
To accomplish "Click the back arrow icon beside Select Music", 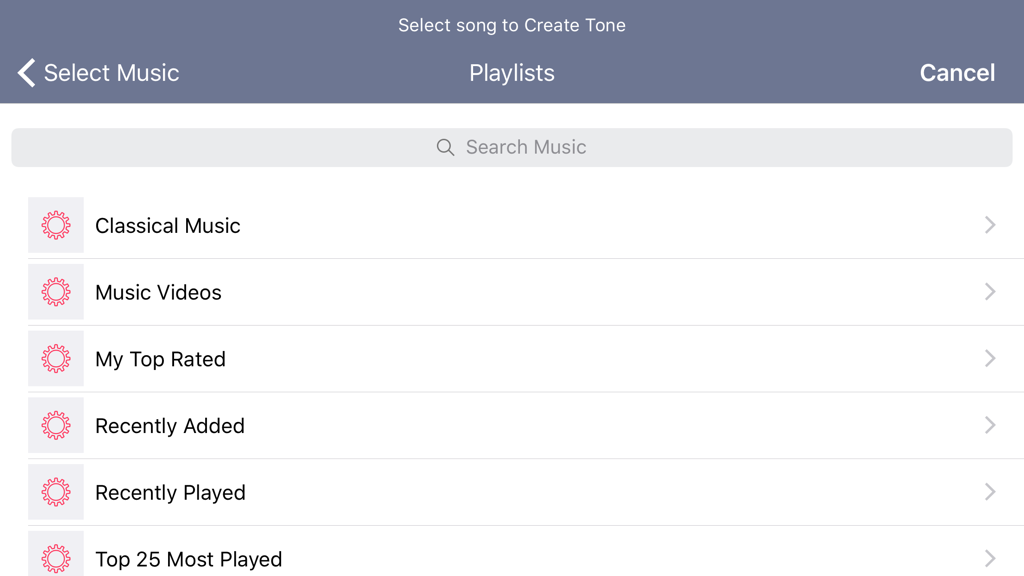I will [26, 72].
